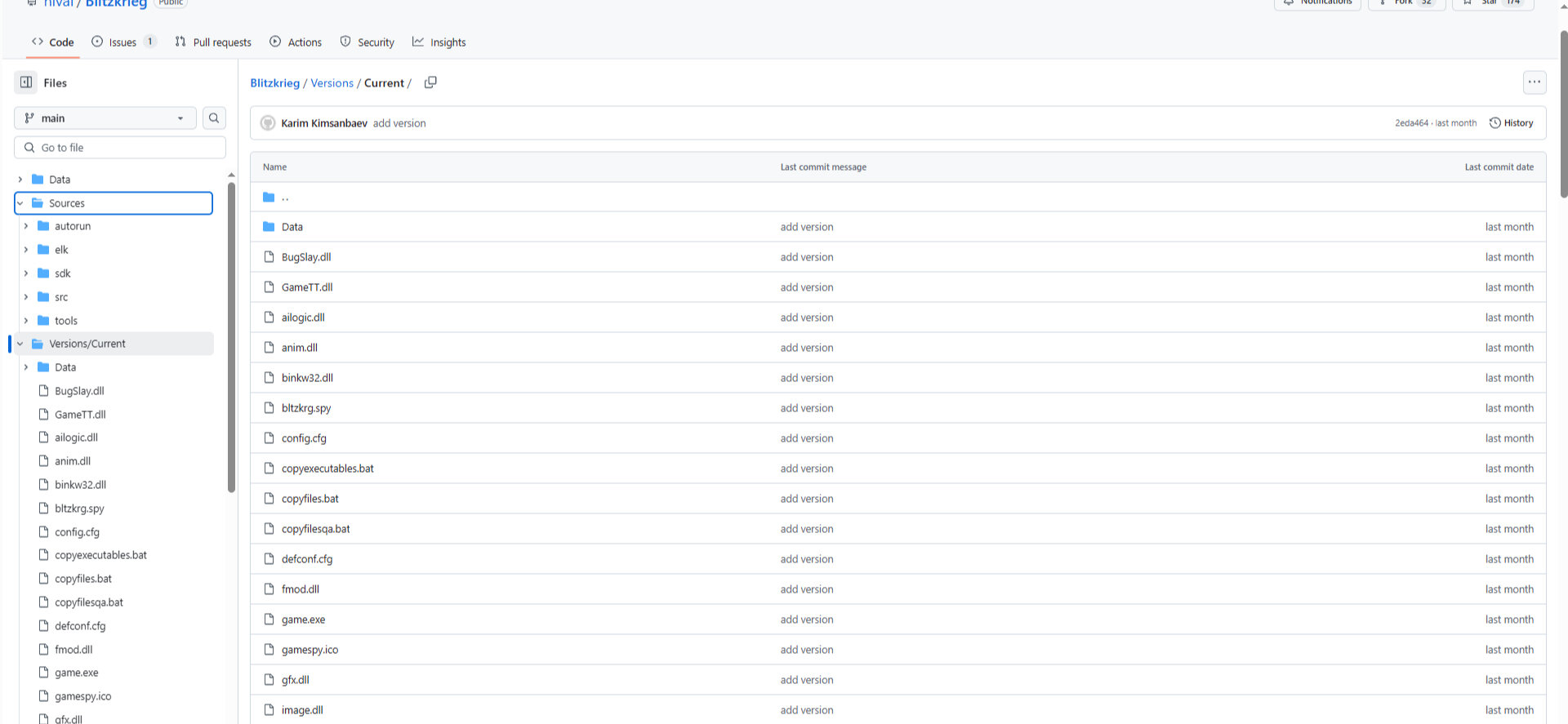Open the Actions tab
Image resolution: width=1568 pixels, height=724 pixels.
pos(296,42)
